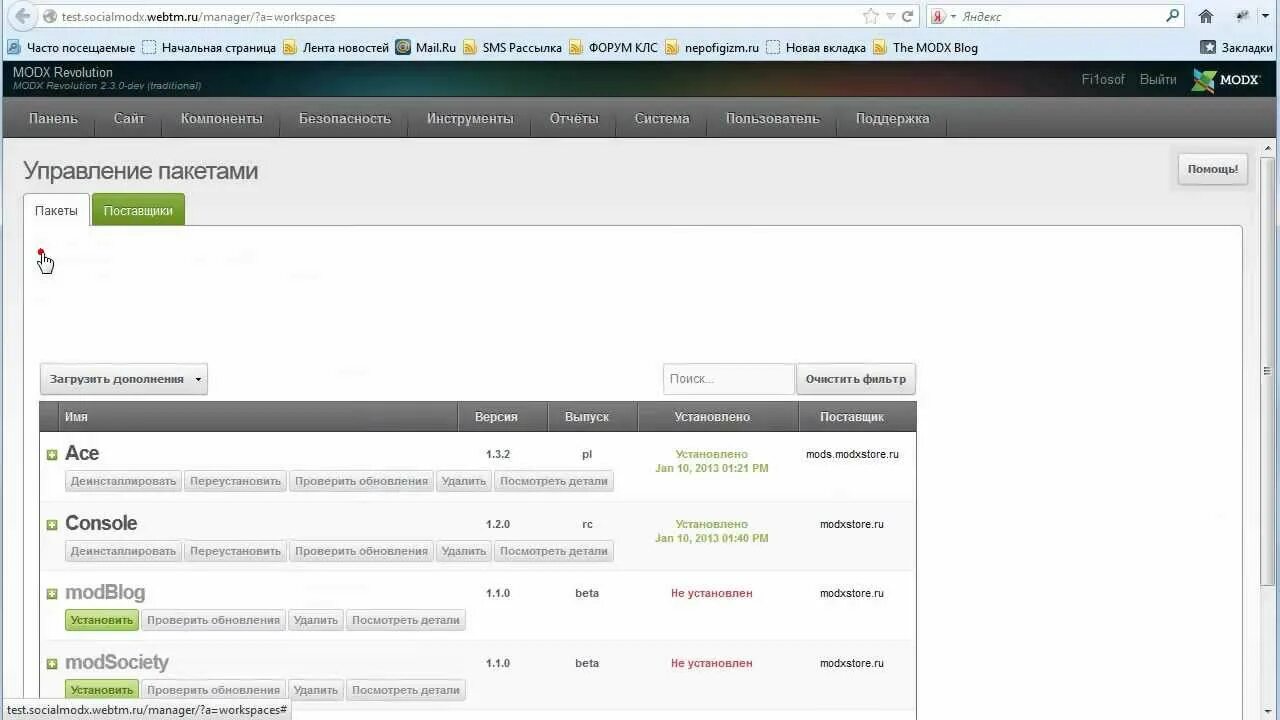
Task: Open Начальная страница bookmark
Action: [x=209, y=47]
